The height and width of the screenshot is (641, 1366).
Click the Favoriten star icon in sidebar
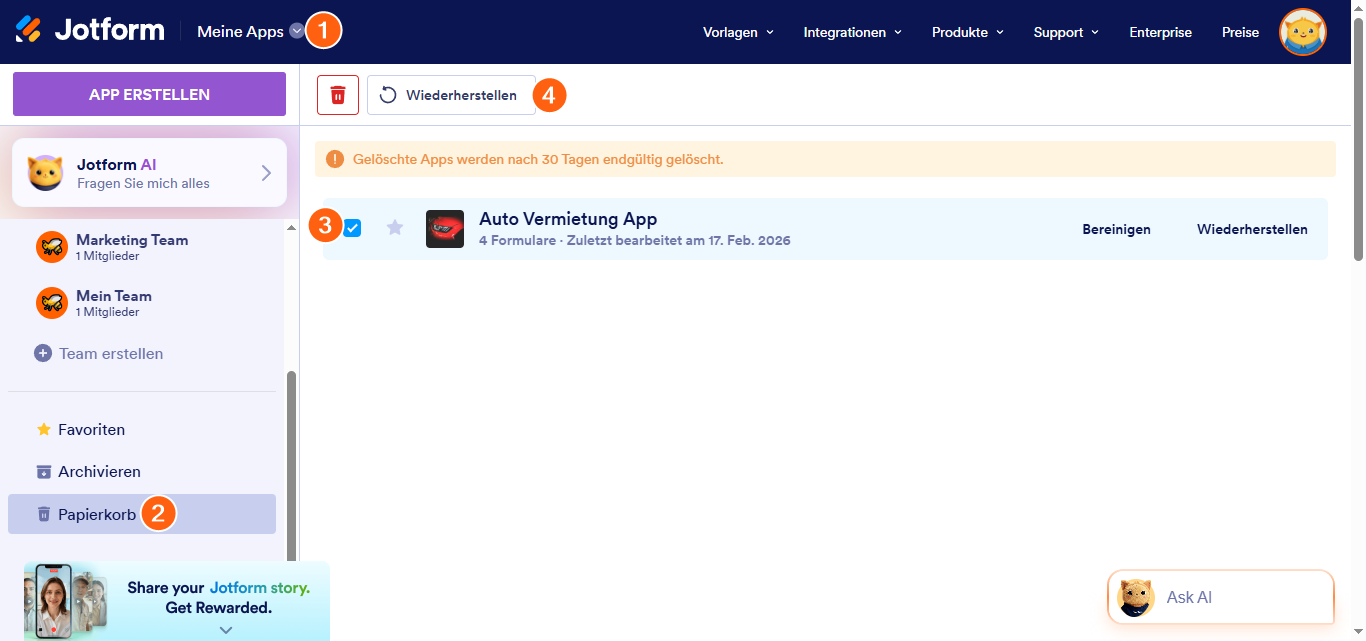(x=43, y=429)
